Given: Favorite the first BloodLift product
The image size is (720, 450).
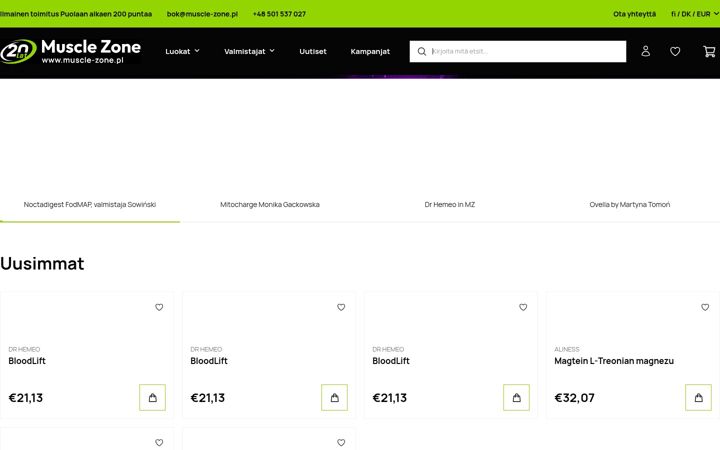Looking at the screenshot, I should click(x=159, y=307).
